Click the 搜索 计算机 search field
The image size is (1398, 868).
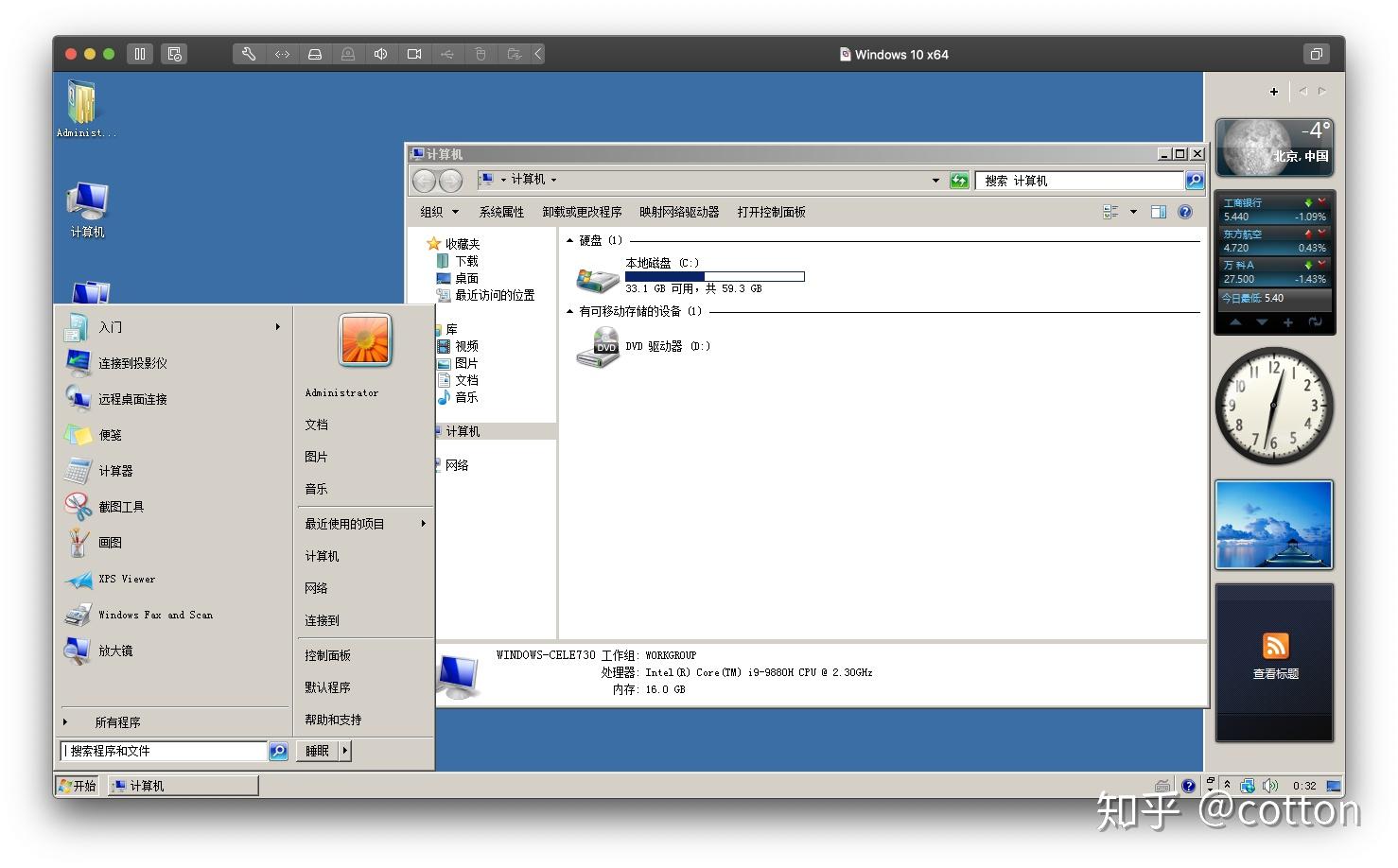click(x=1079, y=180)
